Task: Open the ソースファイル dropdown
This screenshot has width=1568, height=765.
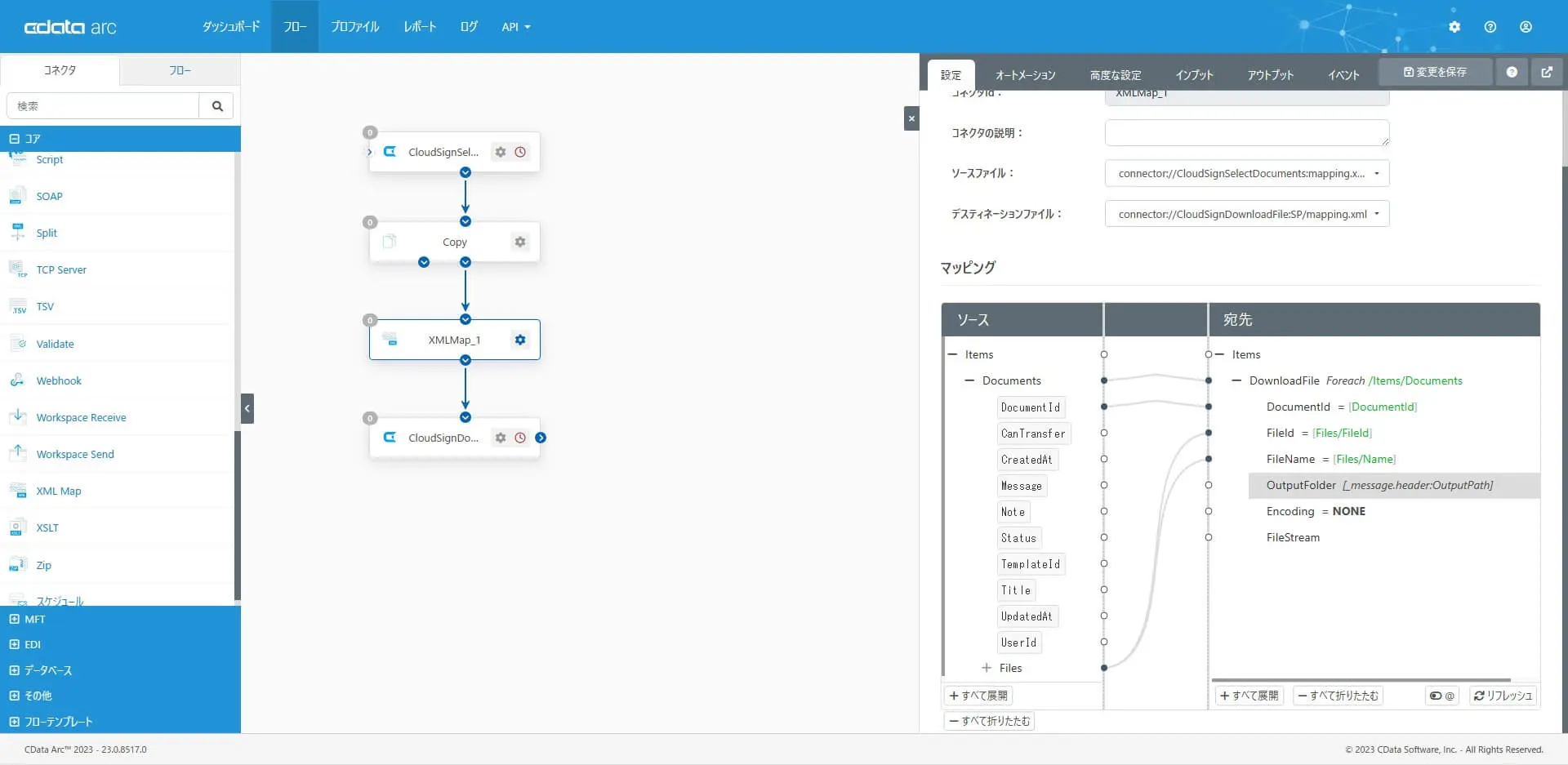Action: (1247, 173)
